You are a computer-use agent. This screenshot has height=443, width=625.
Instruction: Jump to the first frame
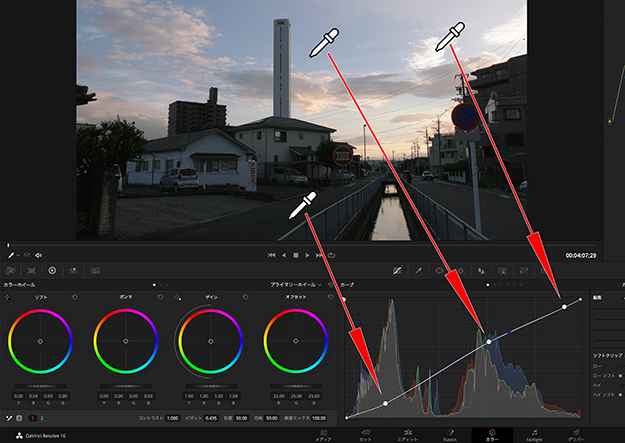[271, 255]
